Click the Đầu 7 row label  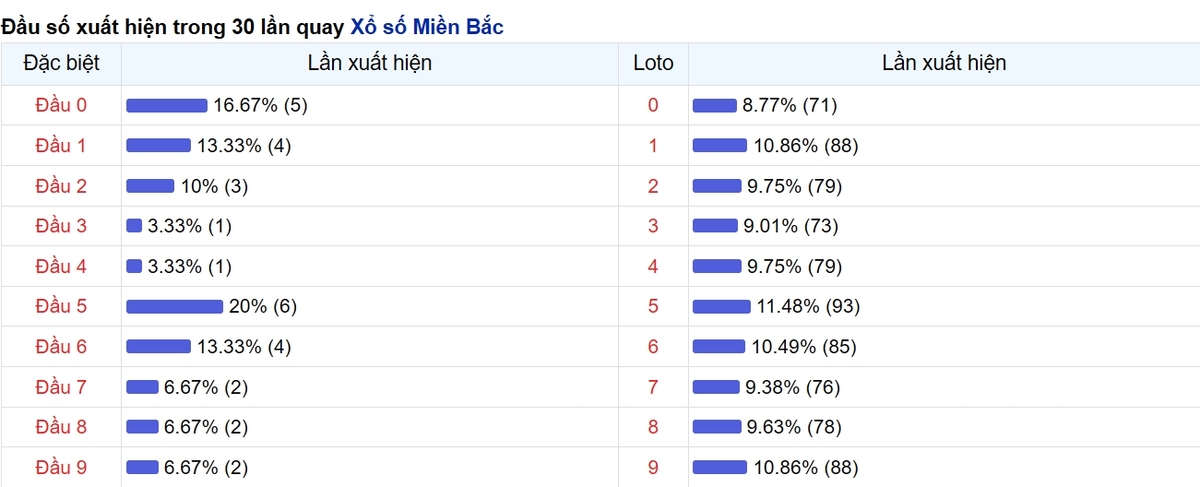(61, 387)
